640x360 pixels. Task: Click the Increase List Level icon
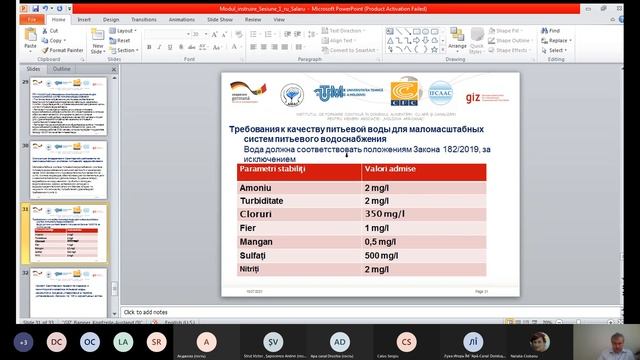tap(298, 34)
